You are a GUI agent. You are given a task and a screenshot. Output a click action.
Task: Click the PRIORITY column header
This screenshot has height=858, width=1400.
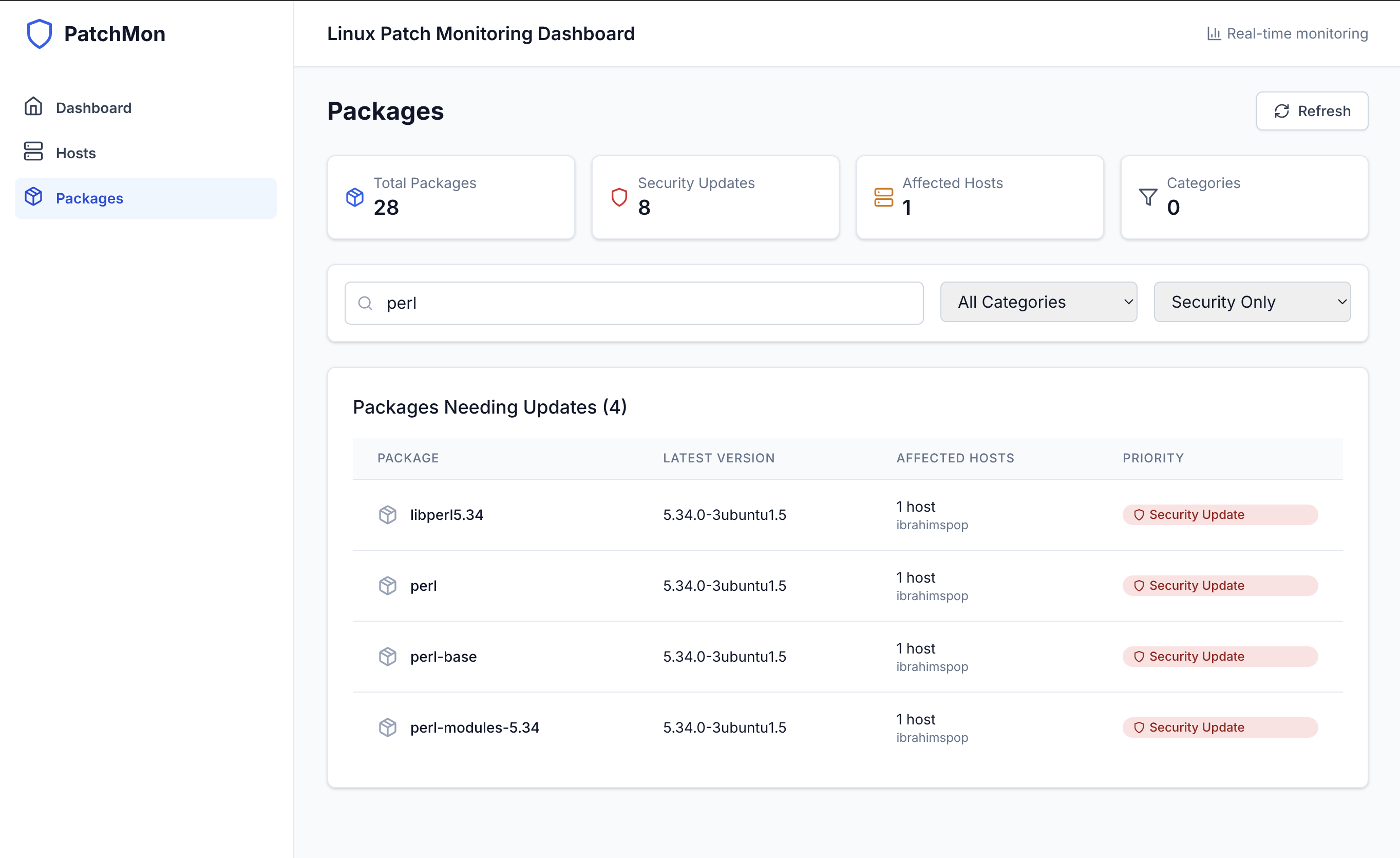(1153, 458)
